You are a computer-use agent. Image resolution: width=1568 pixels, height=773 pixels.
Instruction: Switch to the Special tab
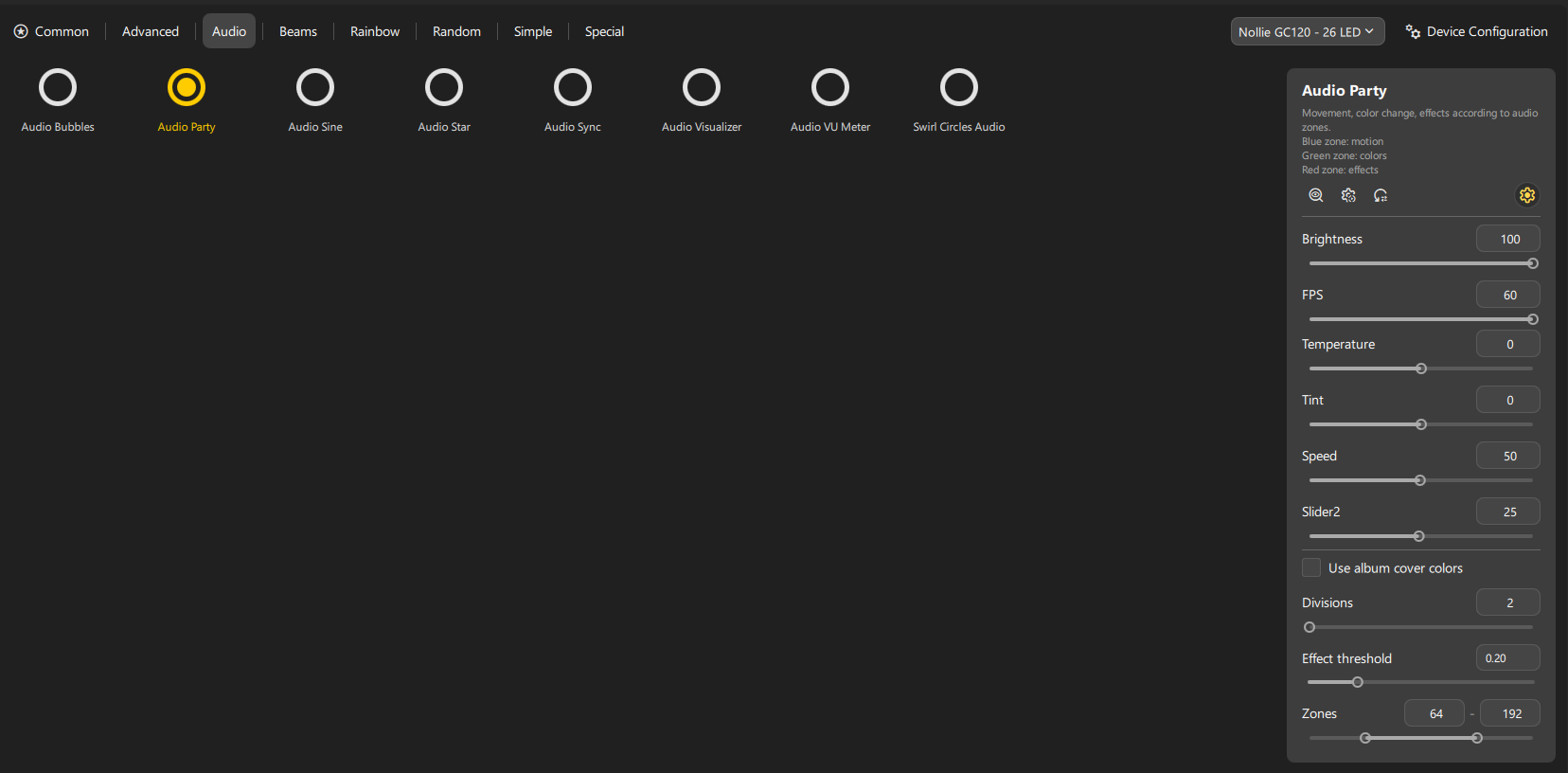click(x=604, y=31)
